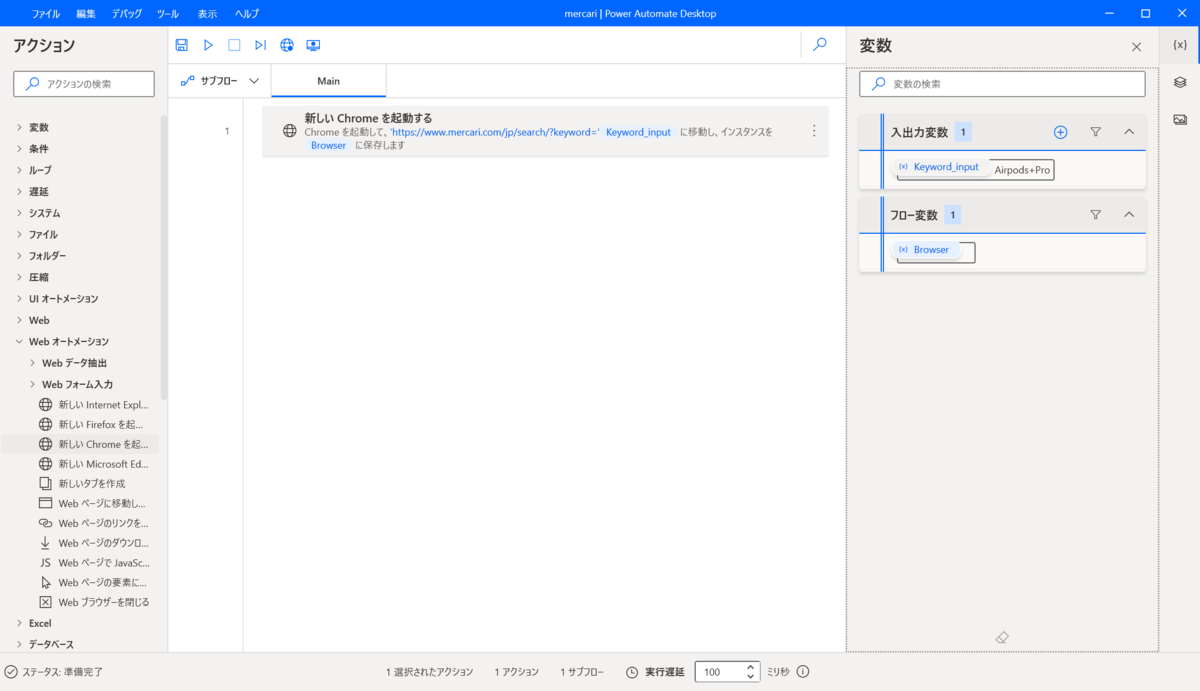Image resolution: width=1200 pixels, height=691 pixels.
Task: Close the 変数 variables pane
Action: point(1136,47)
